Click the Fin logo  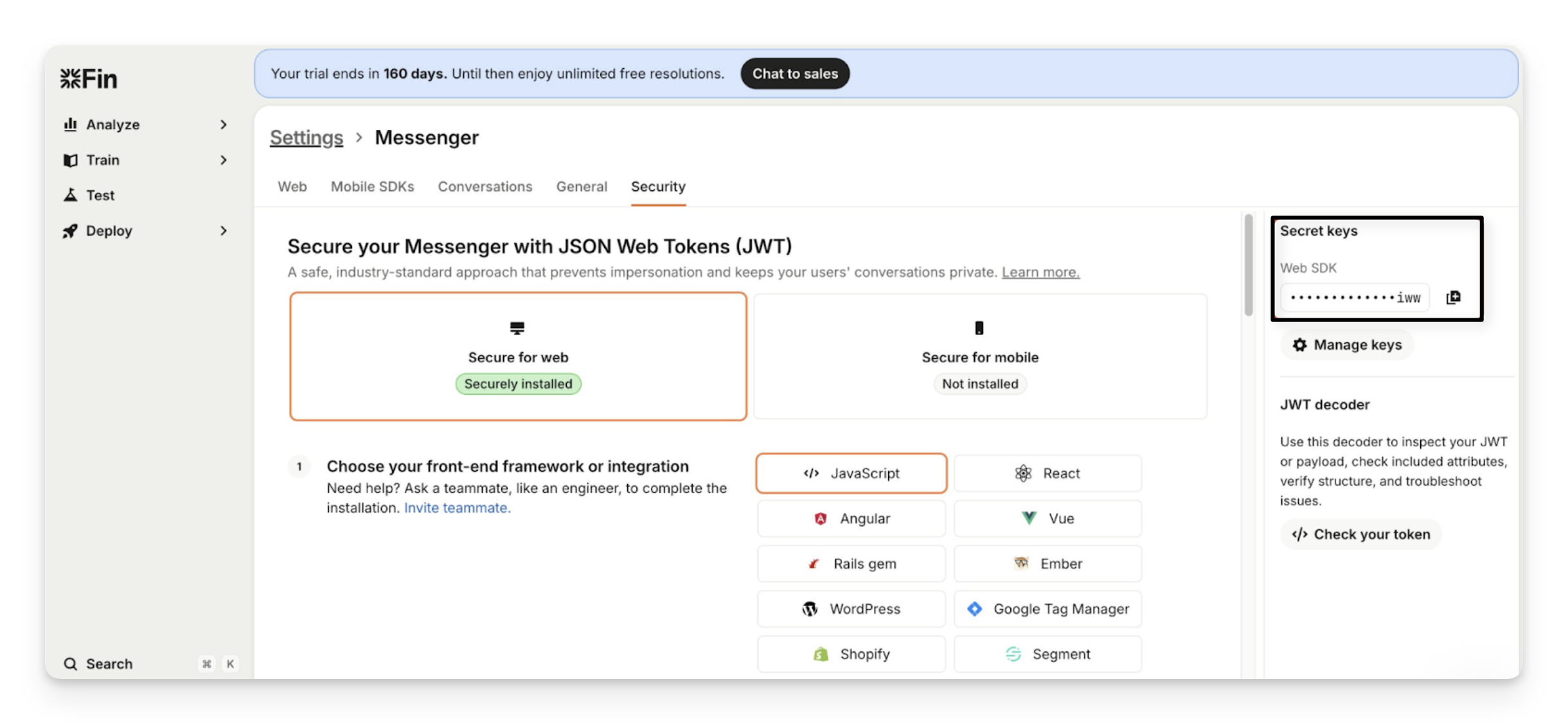[x=89, y=79]
